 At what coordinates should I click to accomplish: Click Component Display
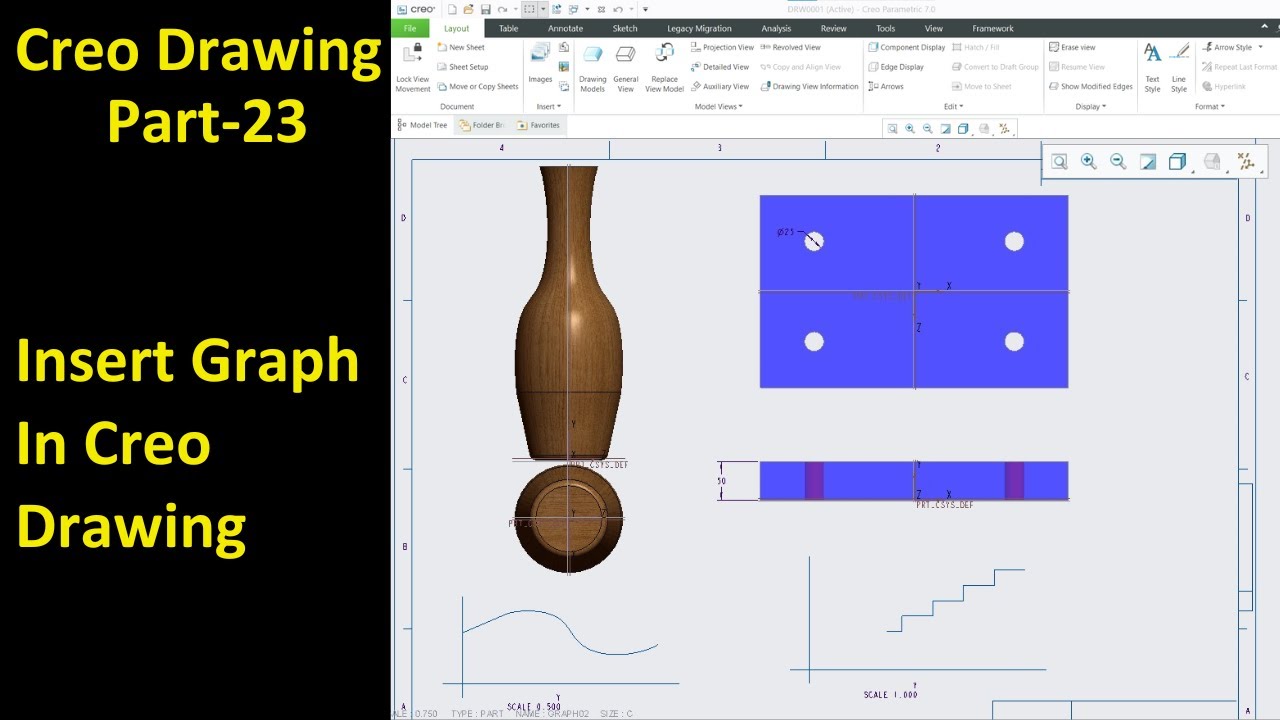click(907, 47)
